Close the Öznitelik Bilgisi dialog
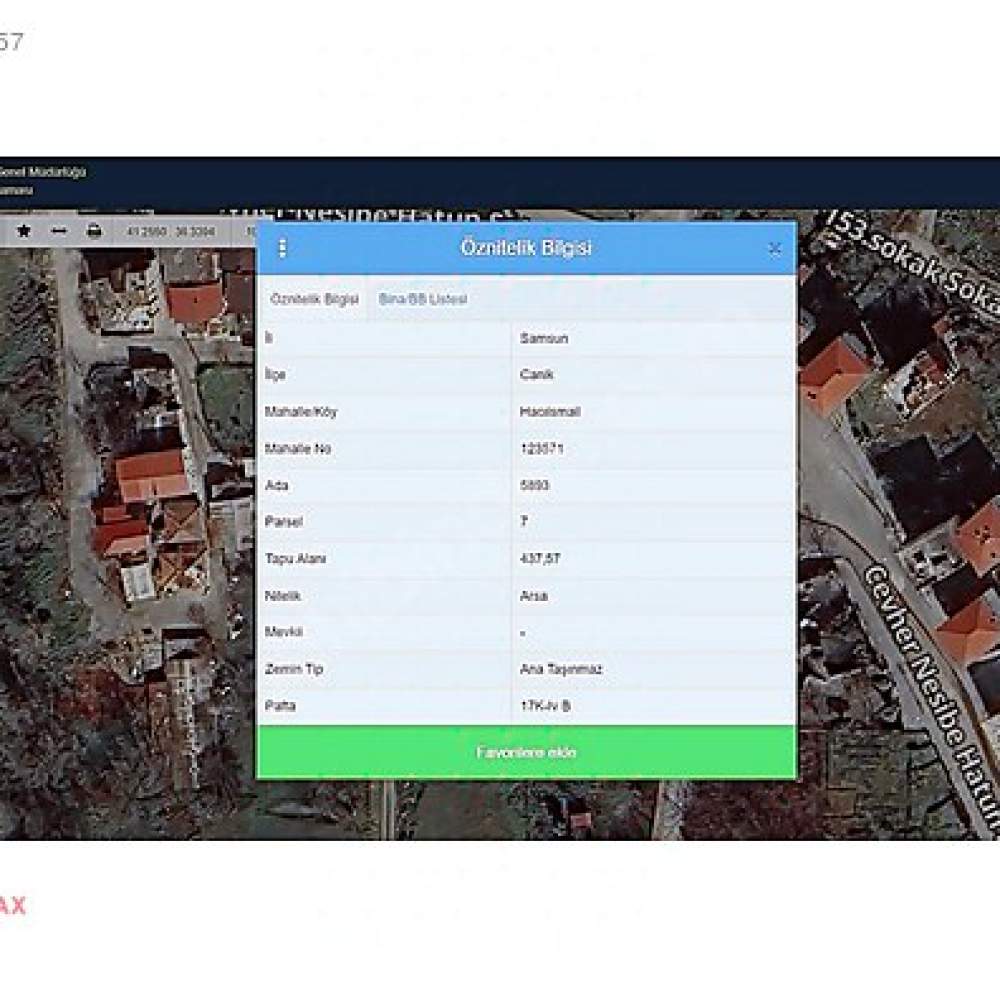This screenshot has width=1000, height=1000. [774, 248]
